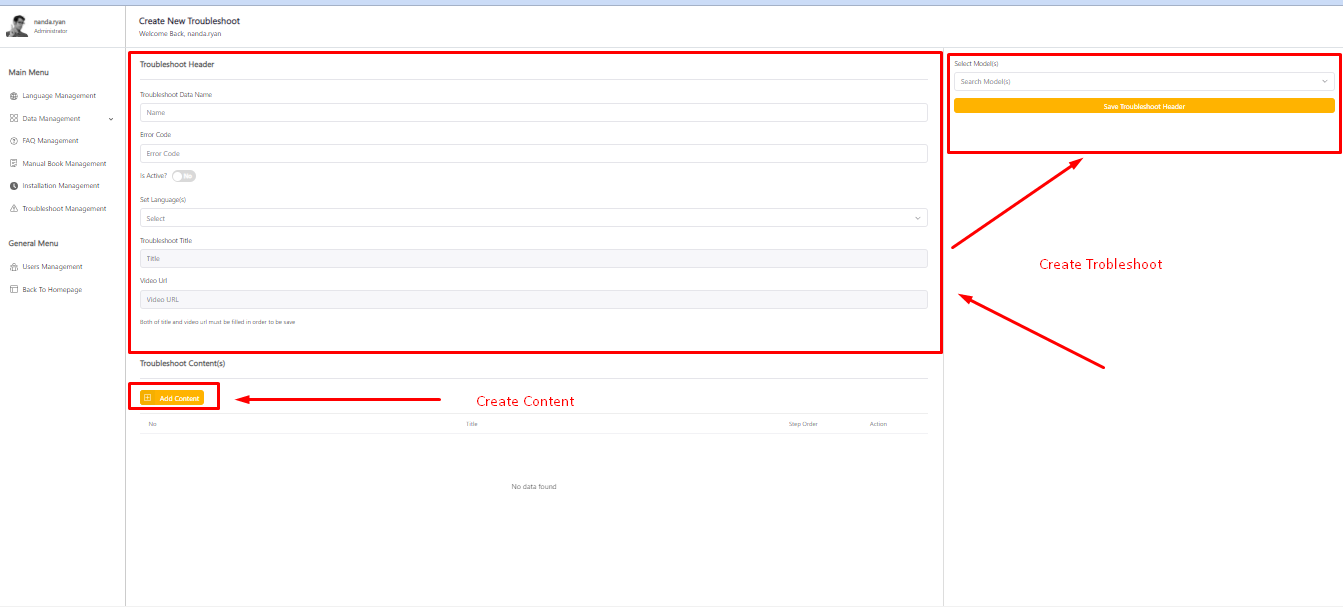
Task: Click the Add Content button
Action: (172, 398)
